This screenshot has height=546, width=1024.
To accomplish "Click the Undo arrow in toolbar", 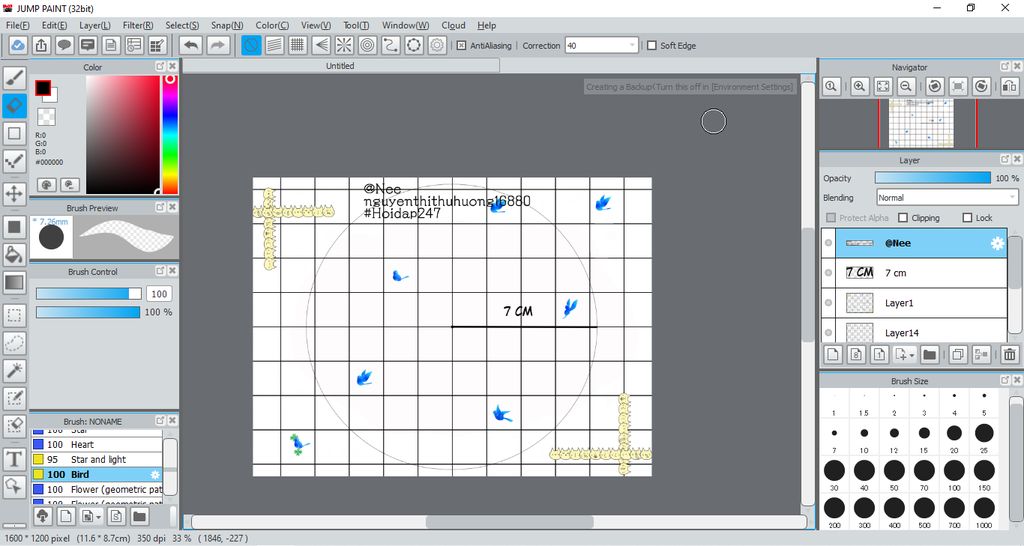I will pyautogui.click(x=191, y=45).
